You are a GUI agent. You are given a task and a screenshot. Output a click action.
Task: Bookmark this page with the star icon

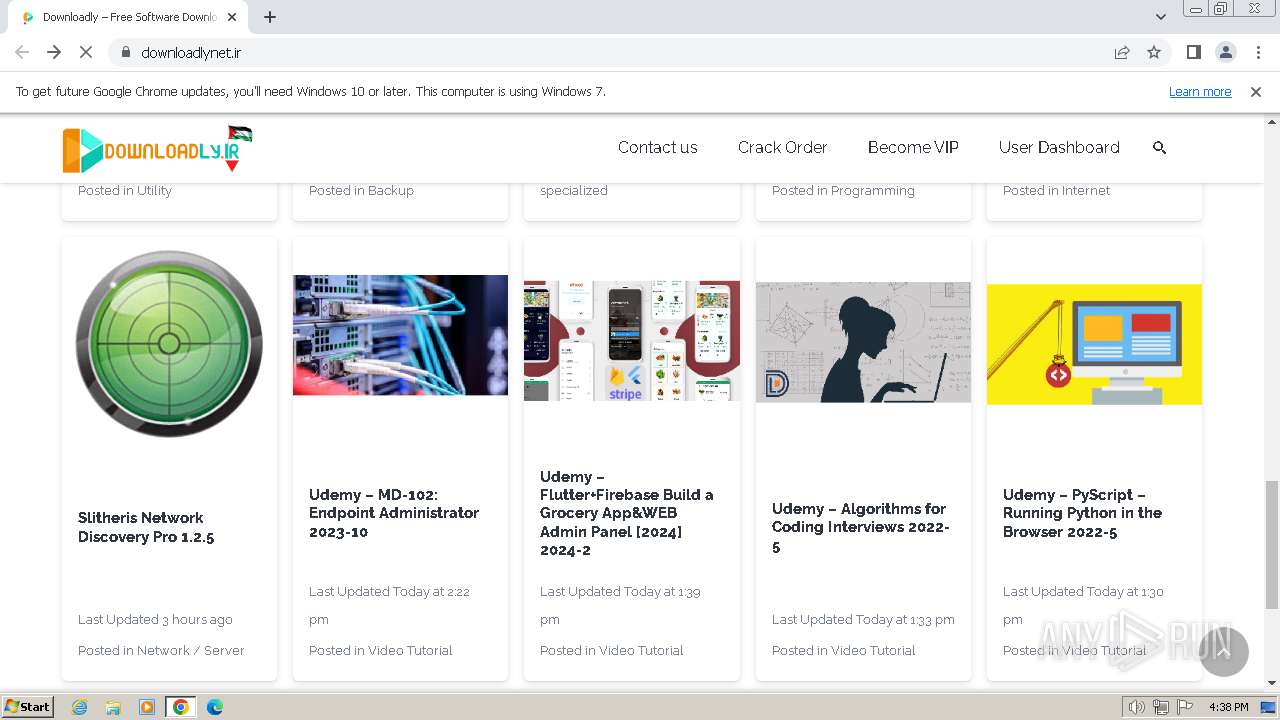pos(1154,52)
